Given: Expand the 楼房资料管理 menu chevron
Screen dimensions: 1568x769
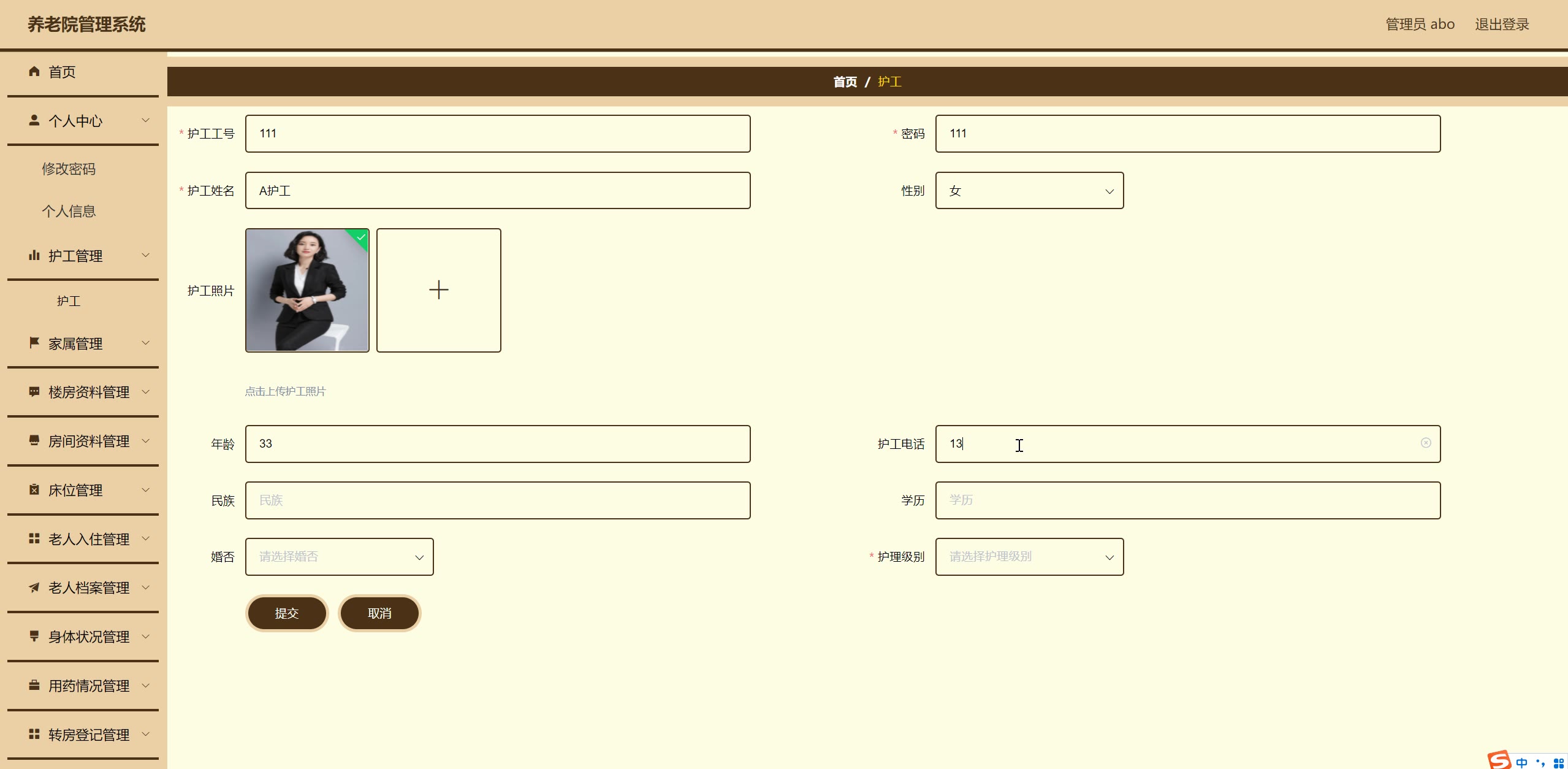Looking at the screenshot, I should (x=146, y=391).
